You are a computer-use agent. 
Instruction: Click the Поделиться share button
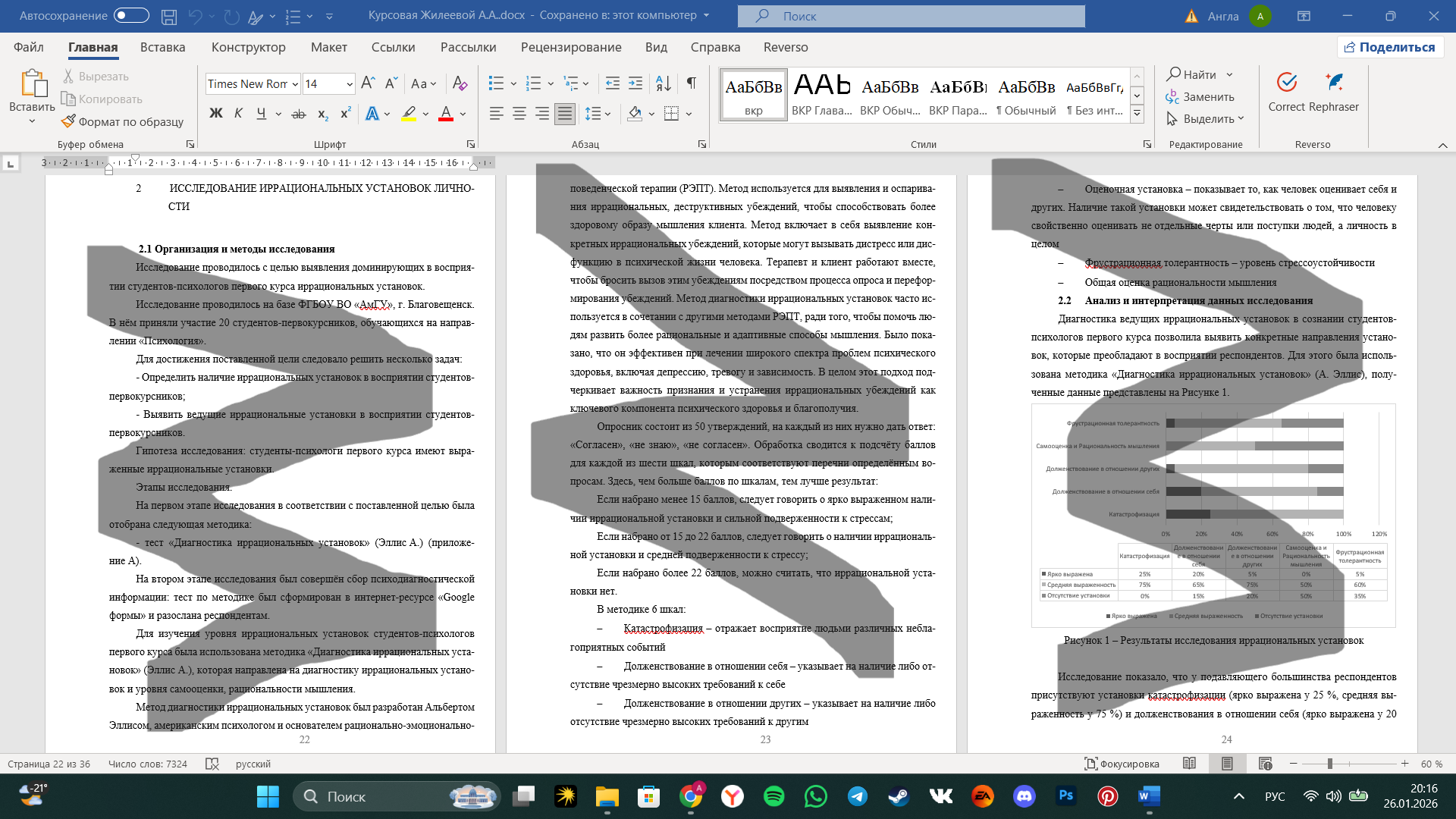pos(1389,47)
